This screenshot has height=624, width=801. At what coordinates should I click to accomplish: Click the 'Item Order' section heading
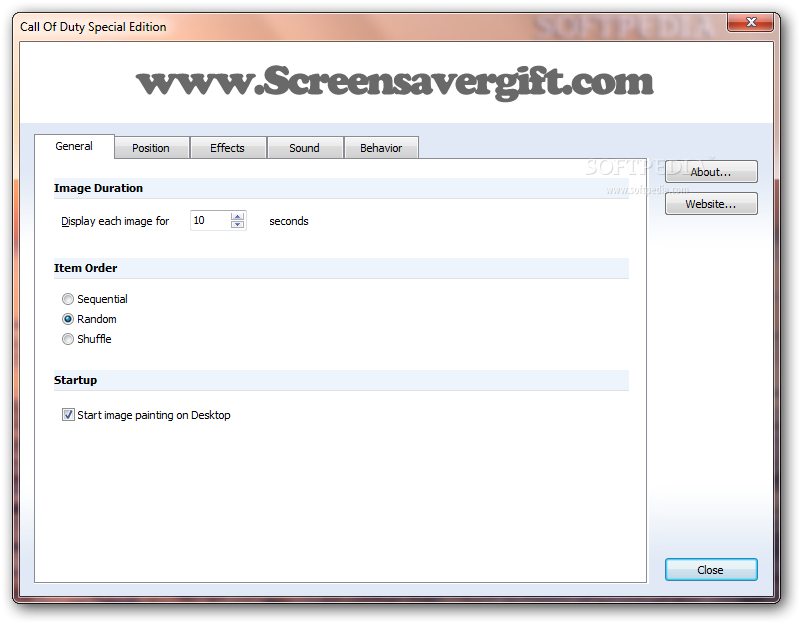[x=86, y=268]
